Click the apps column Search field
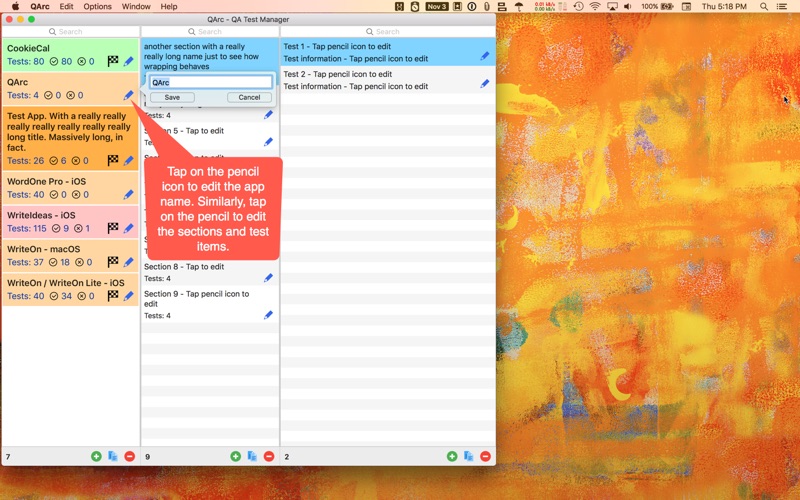Image resolution: width=800 pixels, height=500 pixels. click(70, 32)
